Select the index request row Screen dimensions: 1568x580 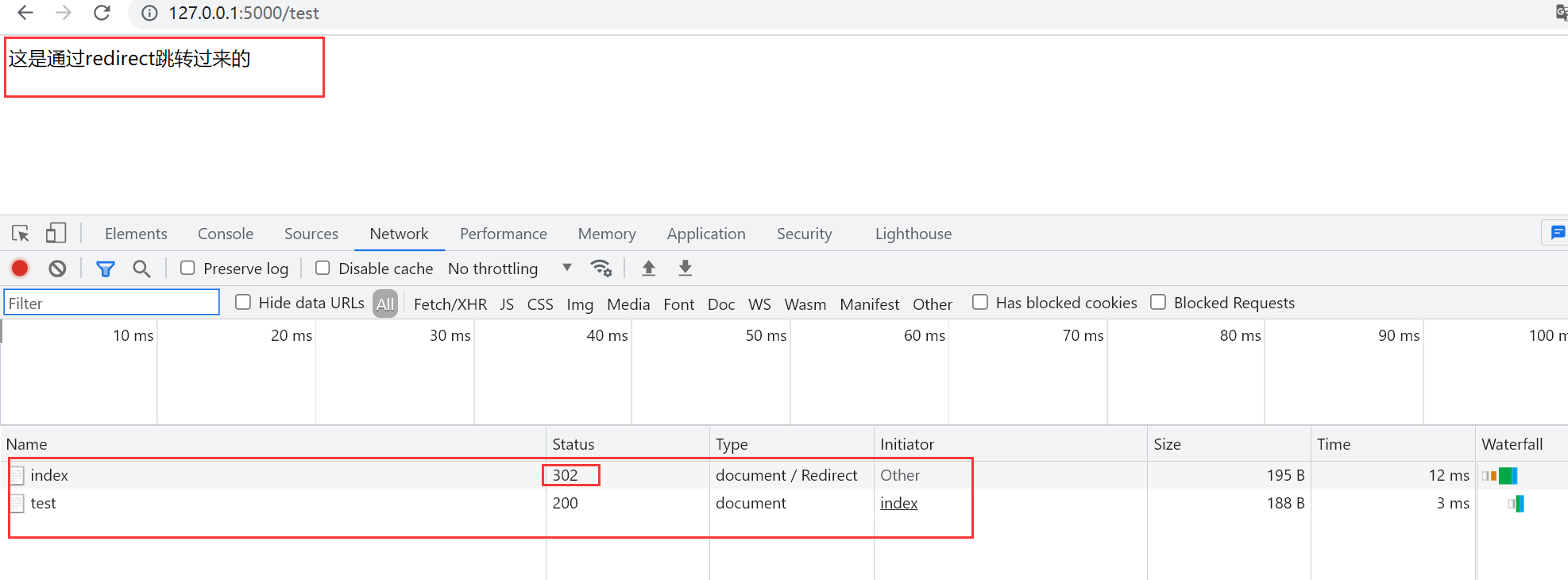click(x=784, y=475)
